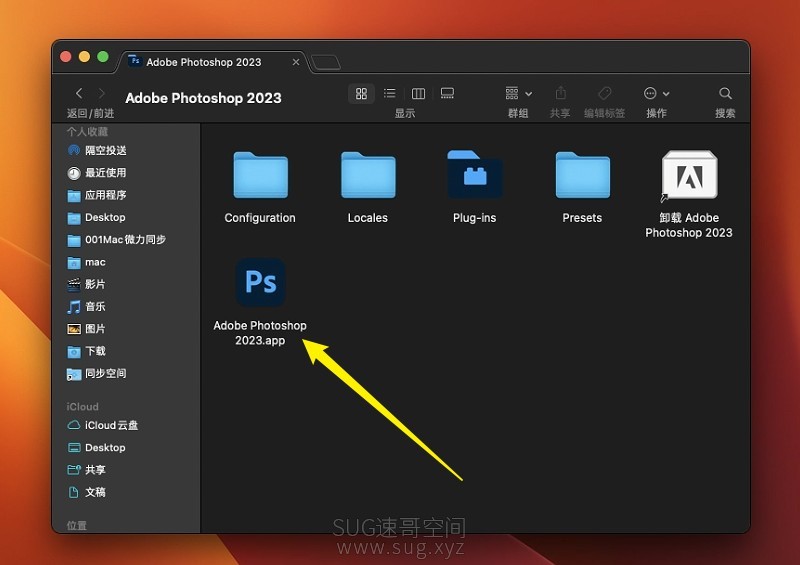
Task: Click the iCloud 云盘 cloud icon
Action: pyautogui.click(x=74, y=425)
